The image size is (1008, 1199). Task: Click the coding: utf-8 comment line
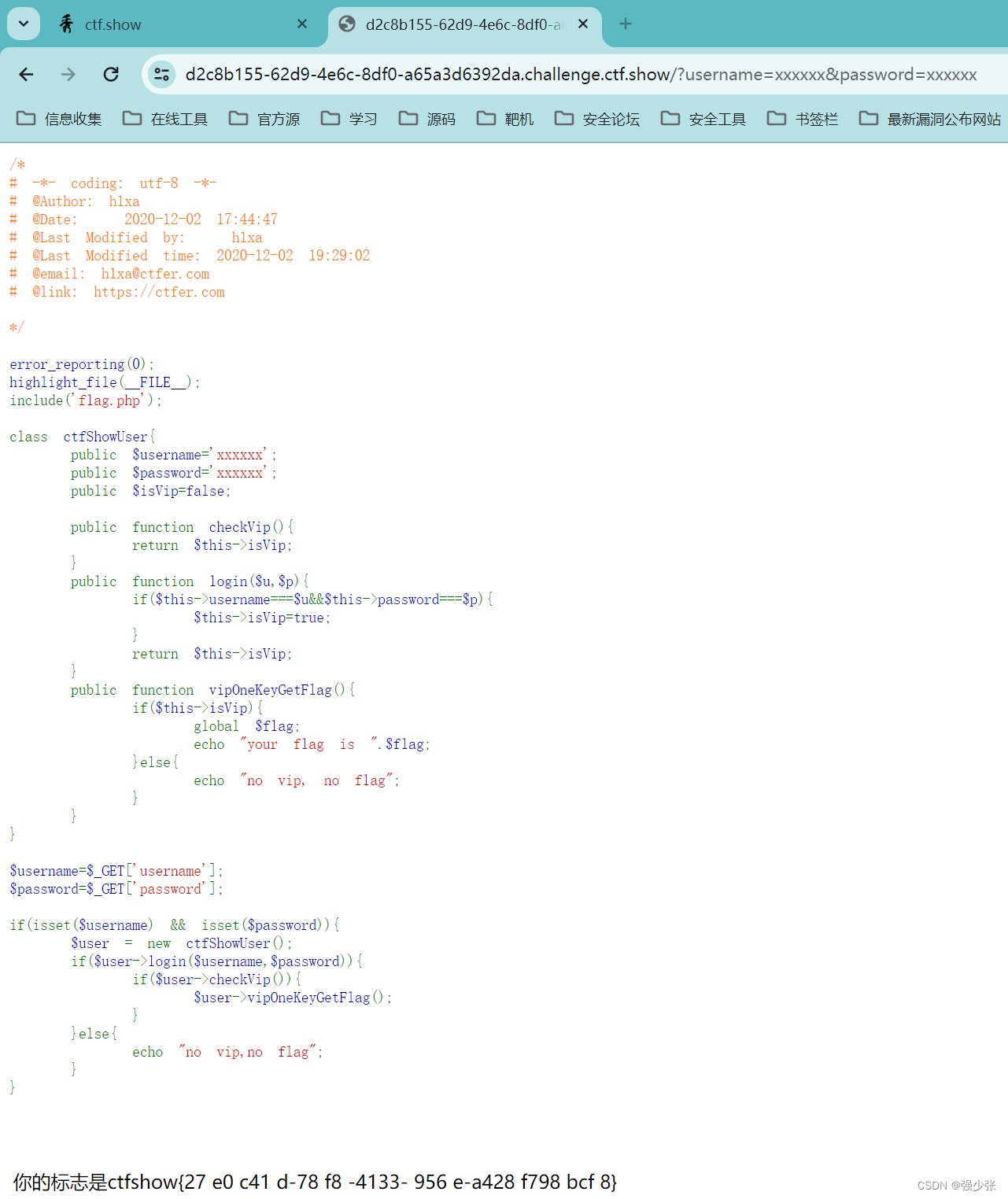point(113,183)
